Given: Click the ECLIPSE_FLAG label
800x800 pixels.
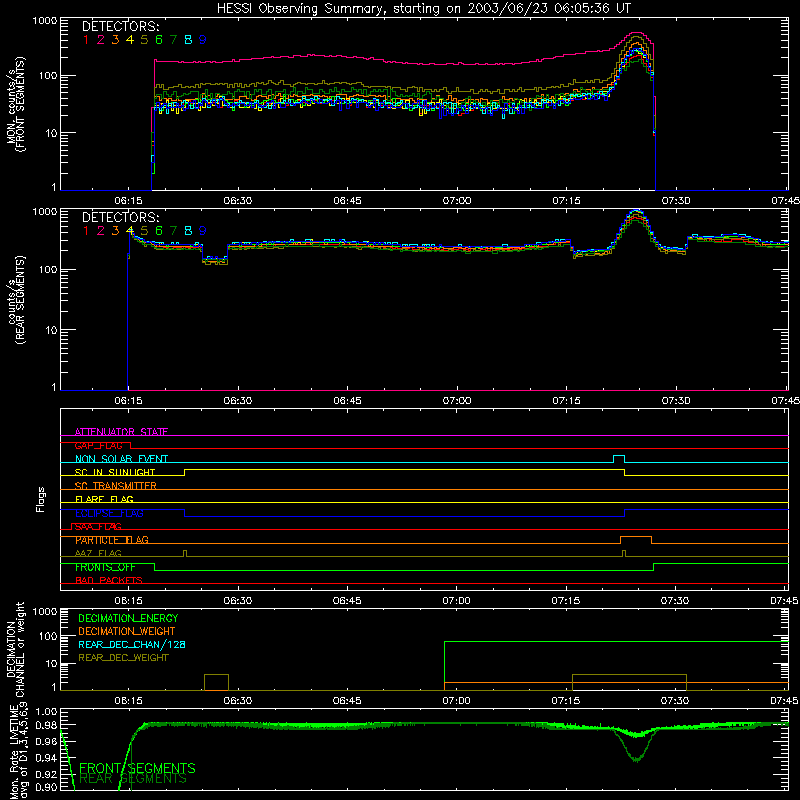Looking at the screenshot, I should pyautogui.click(x=109, y=513).
